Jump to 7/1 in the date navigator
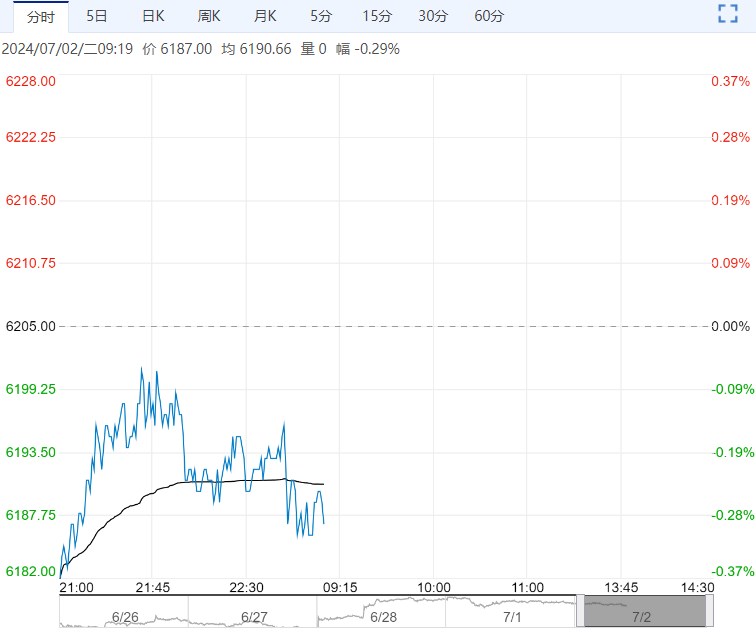The image size is (756, 632). [512, 617]
